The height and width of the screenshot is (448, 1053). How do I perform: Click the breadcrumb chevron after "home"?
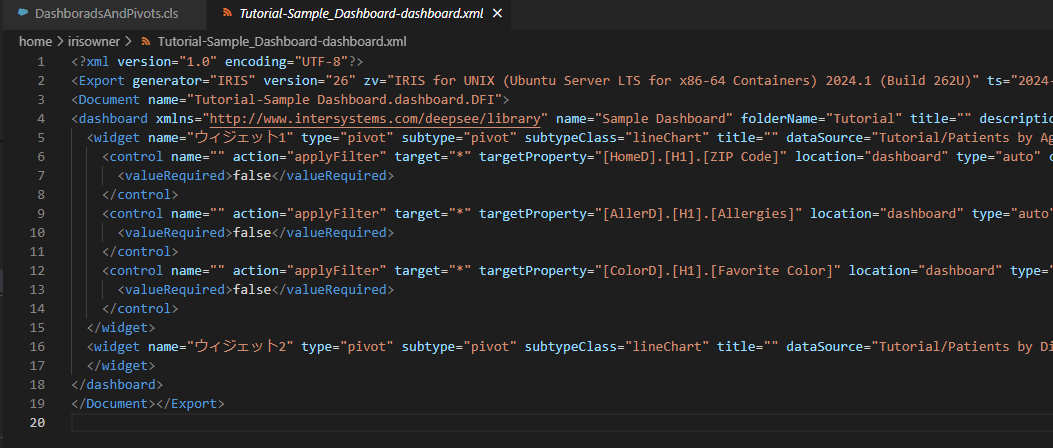(59, 42)
